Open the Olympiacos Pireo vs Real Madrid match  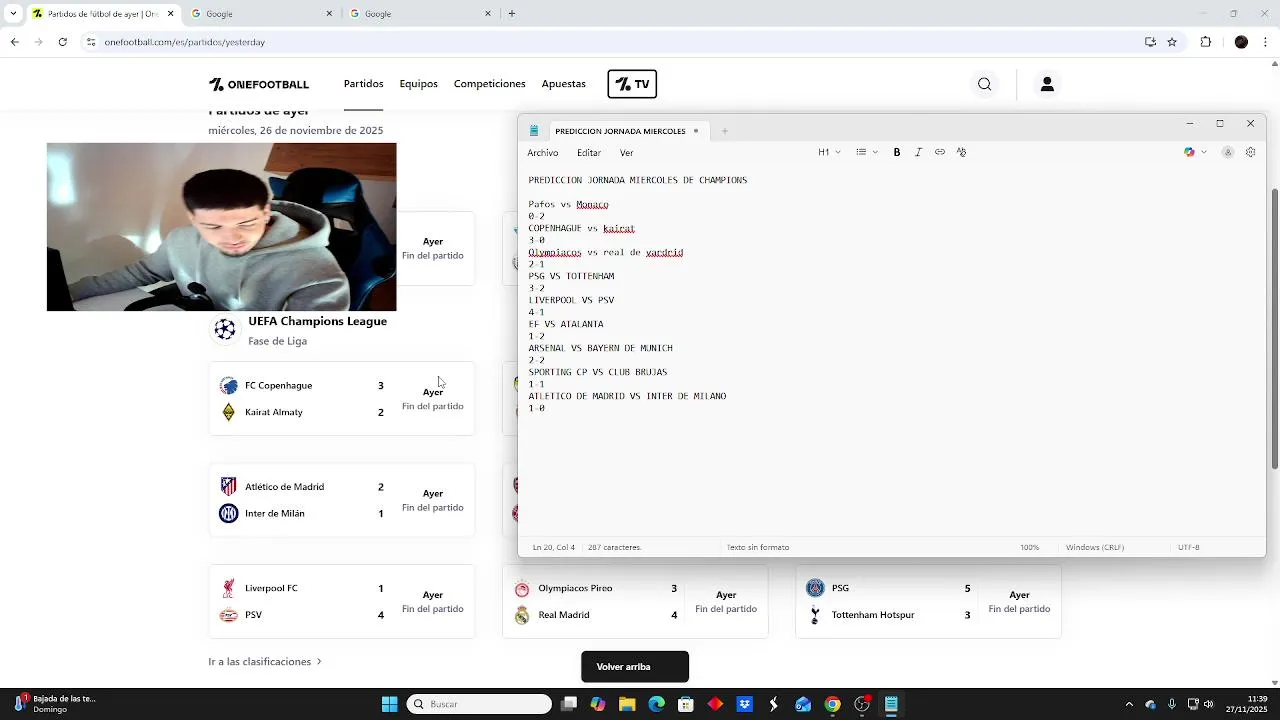(x=635, y=601)
